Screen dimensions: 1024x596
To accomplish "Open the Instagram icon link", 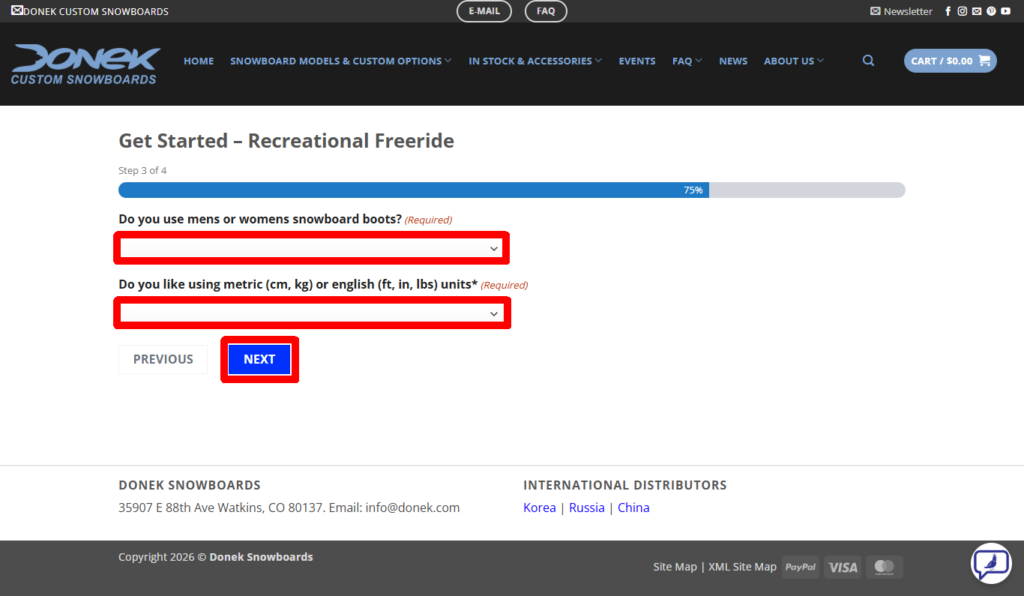I will tap(962, 12).
